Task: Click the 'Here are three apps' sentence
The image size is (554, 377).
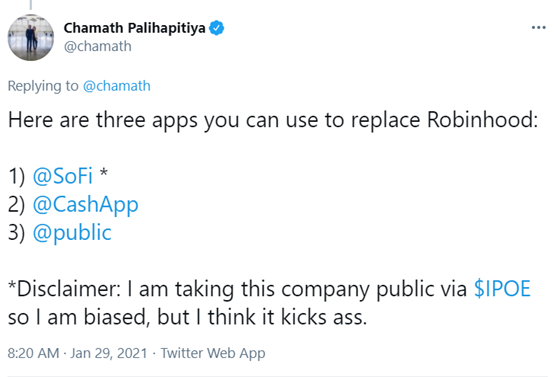Action: pos(273,120)
